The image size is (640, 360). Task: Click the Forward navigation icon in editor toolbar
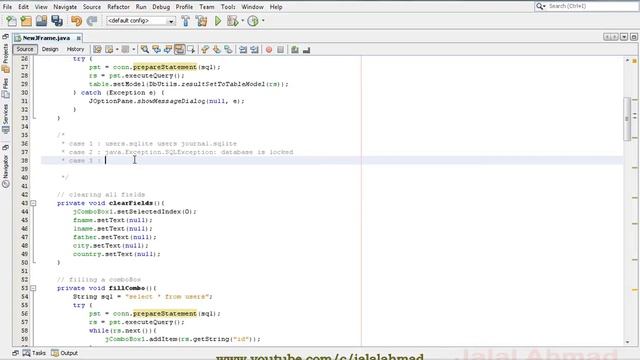click(x=125, y=49)
